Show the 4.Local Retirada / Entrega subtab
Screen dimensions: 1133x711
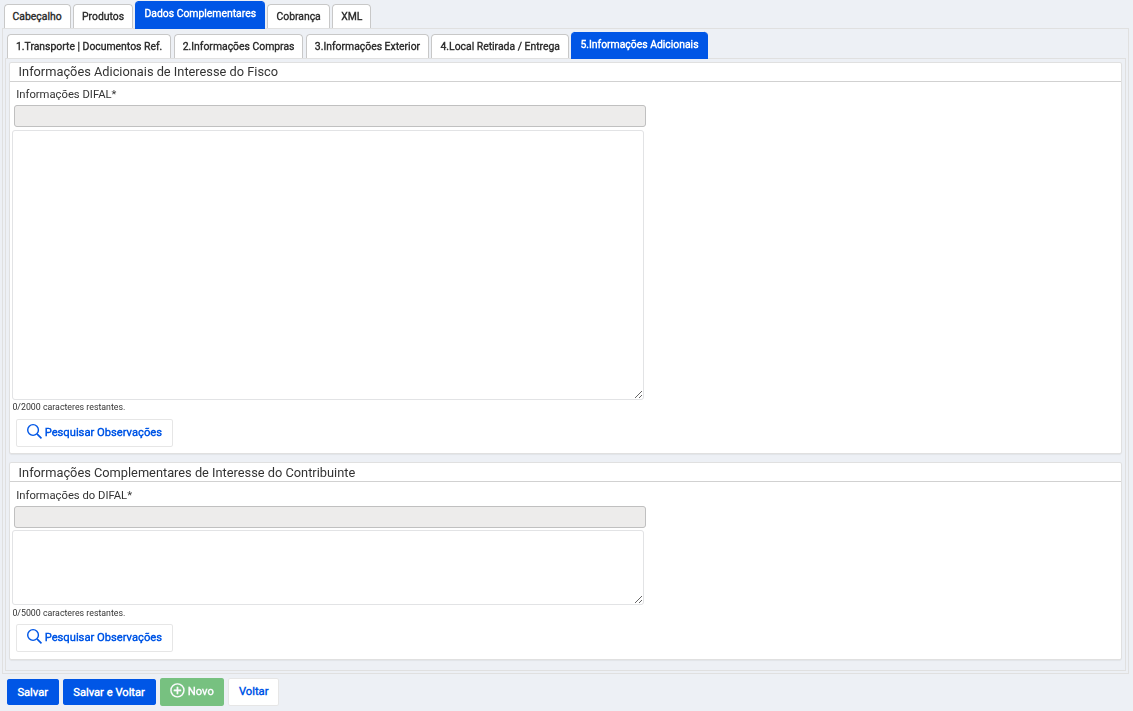click(500, 46)
